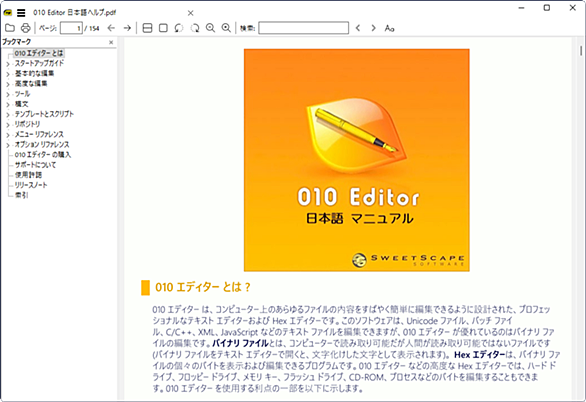The width and height of the screenshot is (586, 402).
Task: Find the next search match
Action: 373,28
